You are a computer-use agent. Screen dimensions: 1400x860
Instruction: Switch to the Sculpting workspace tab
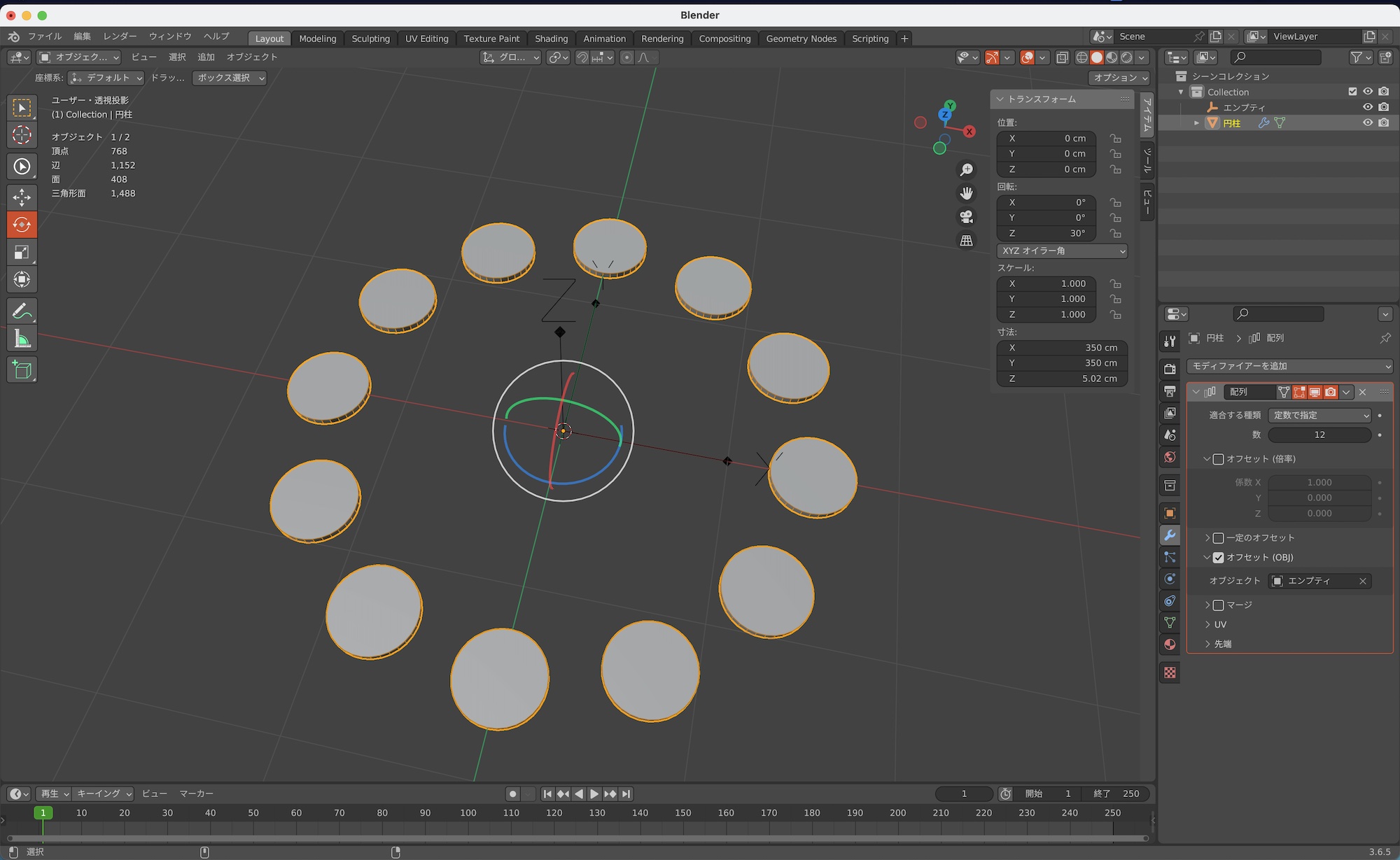(x=370, y=38)
